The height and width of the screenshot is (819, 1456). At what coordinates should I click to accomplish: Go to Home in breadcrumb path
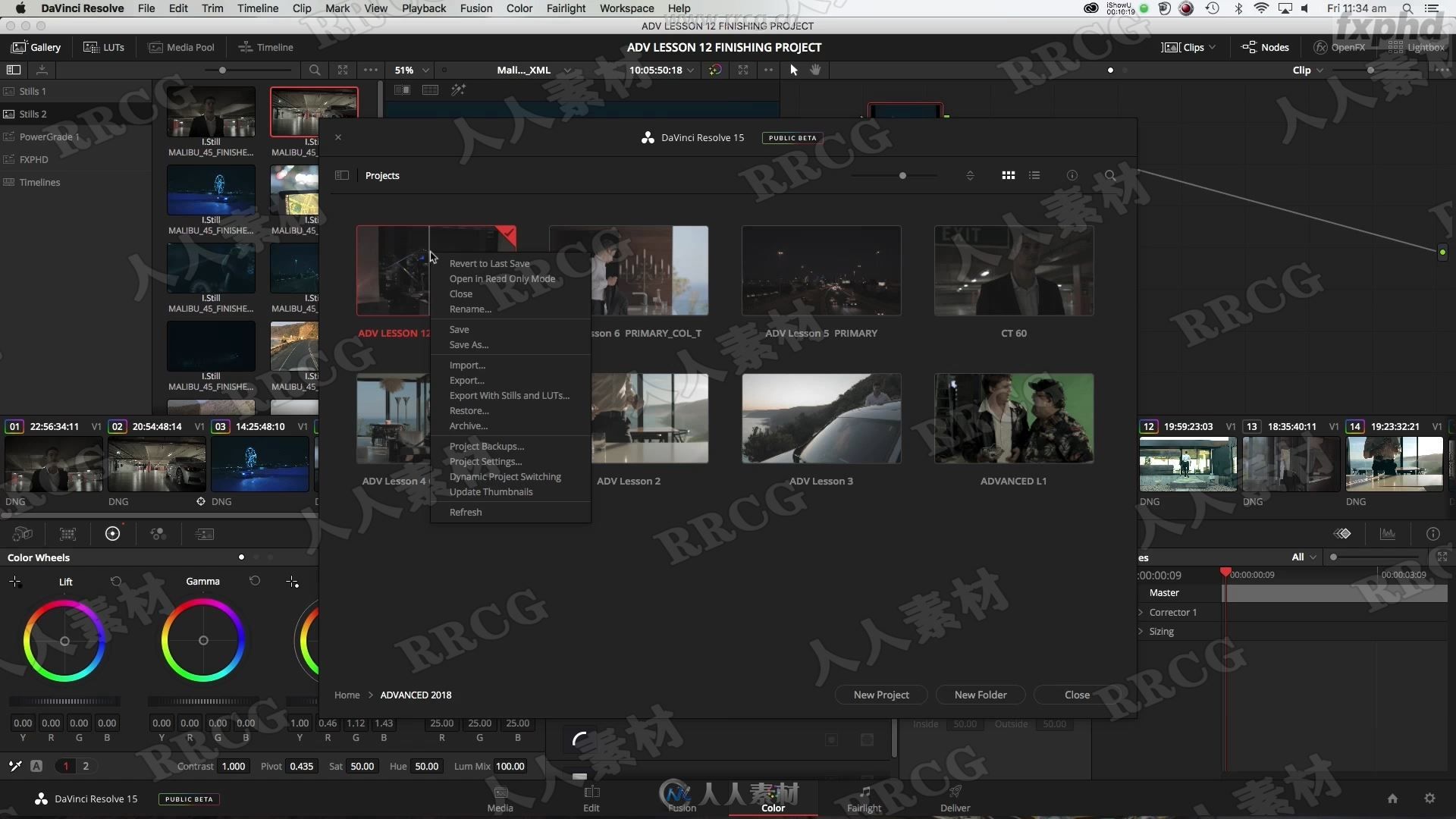(x=347, y=695)
